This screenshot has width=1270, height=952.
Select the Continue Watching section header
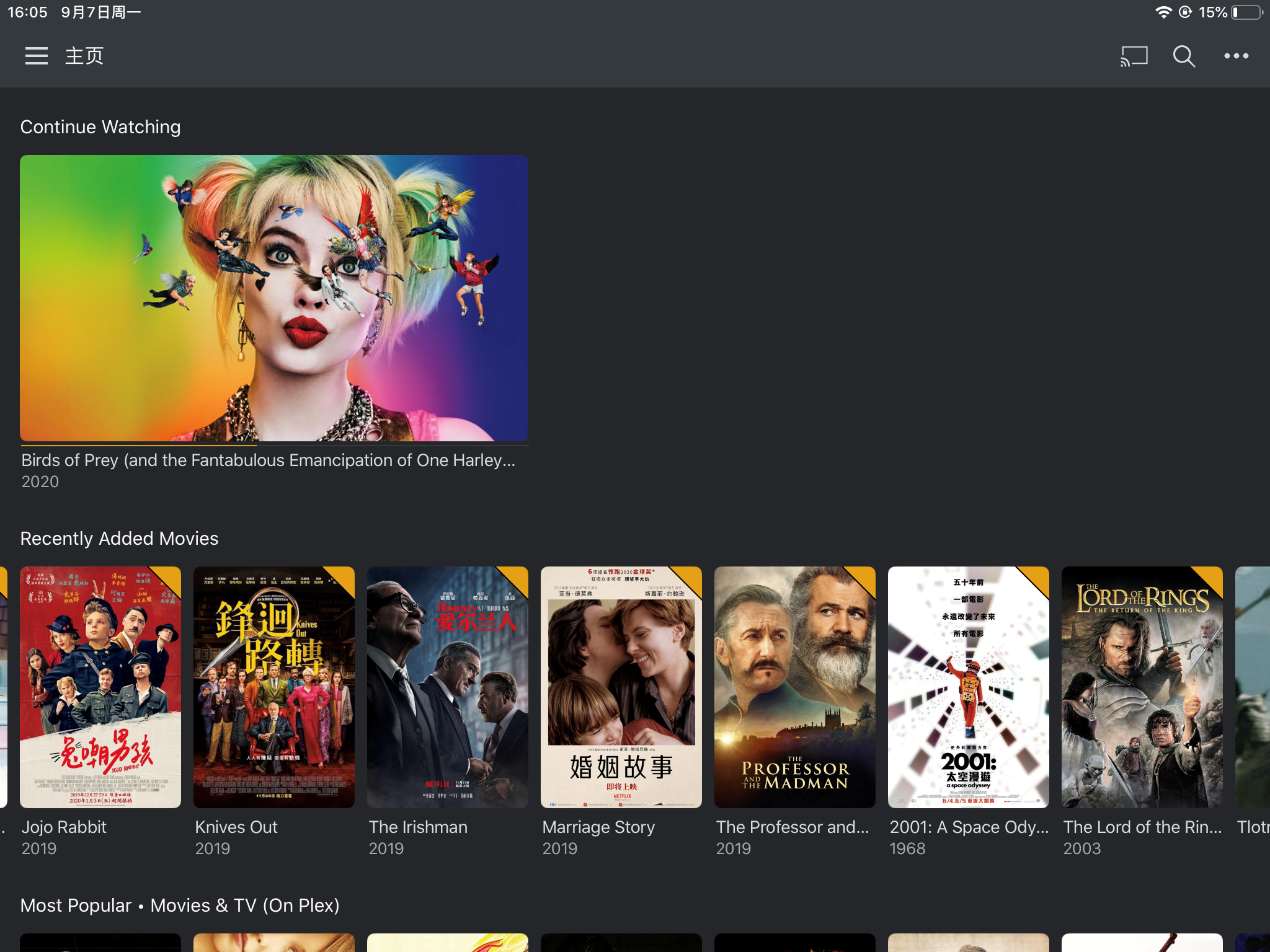[x=100, y=126]
